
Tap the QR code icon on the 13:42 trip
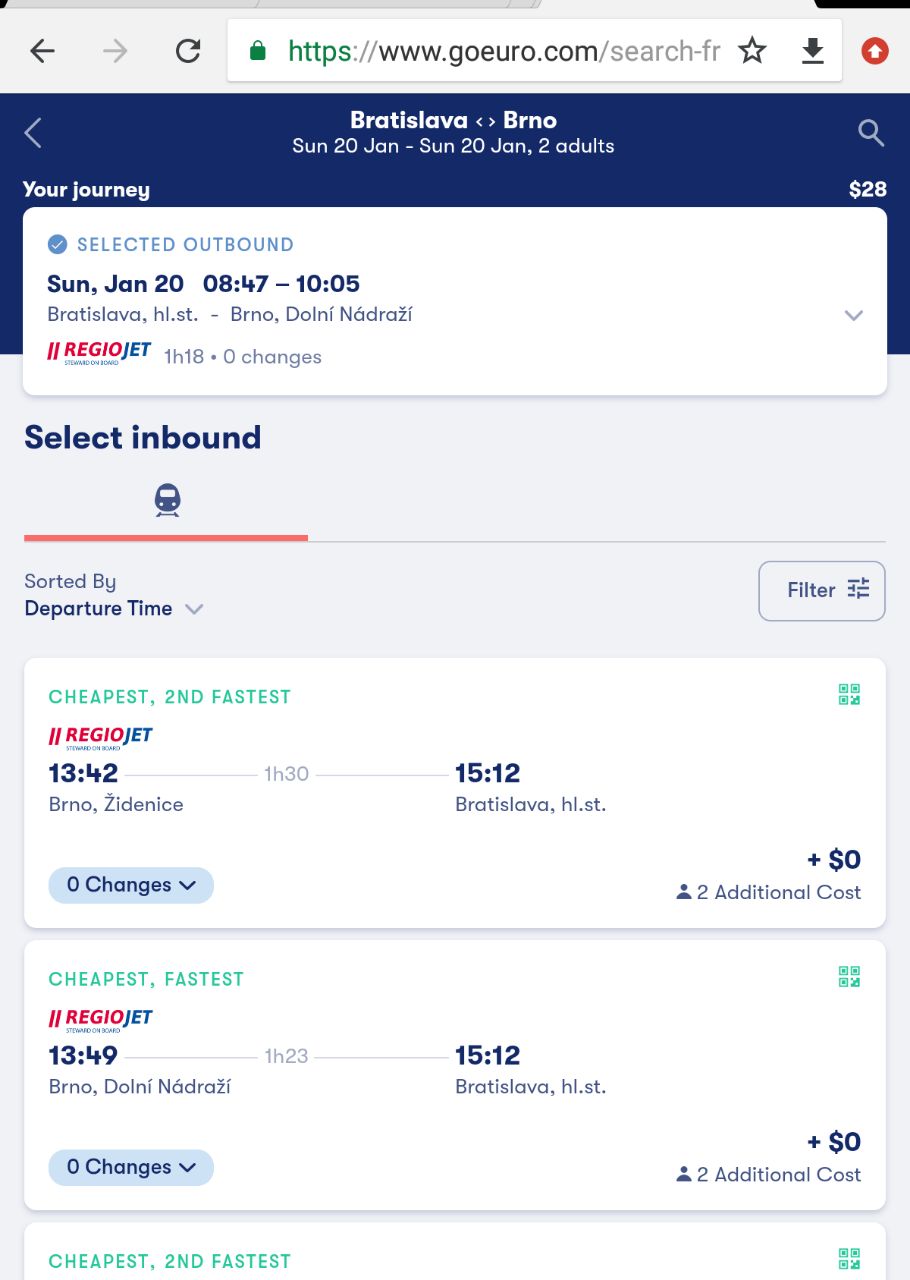(849, 695)
